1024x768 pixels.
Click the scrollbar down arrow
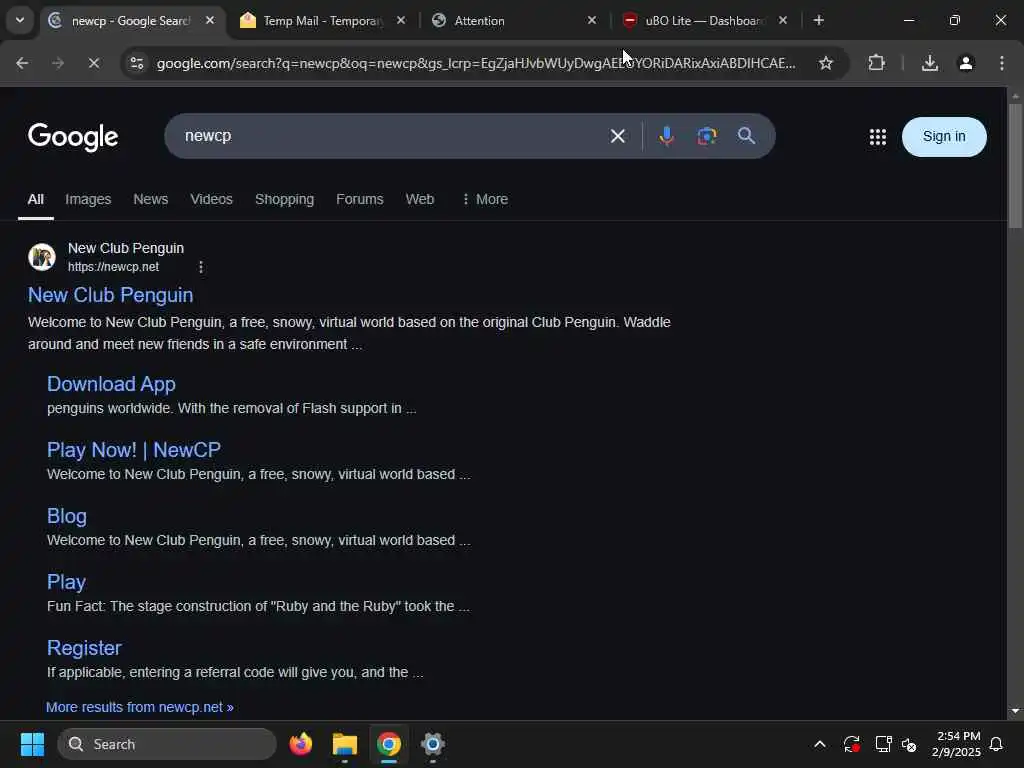pyautogui.click(x=1015, y=711)
